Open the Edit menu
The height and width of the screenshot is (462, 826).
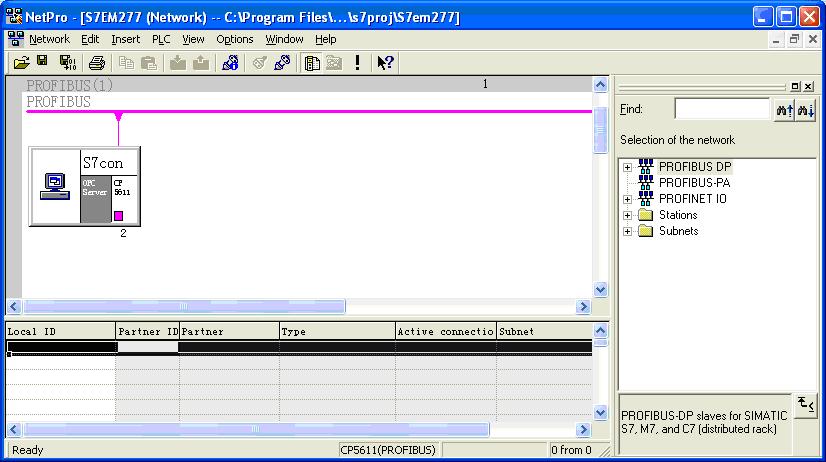point(90,39)
